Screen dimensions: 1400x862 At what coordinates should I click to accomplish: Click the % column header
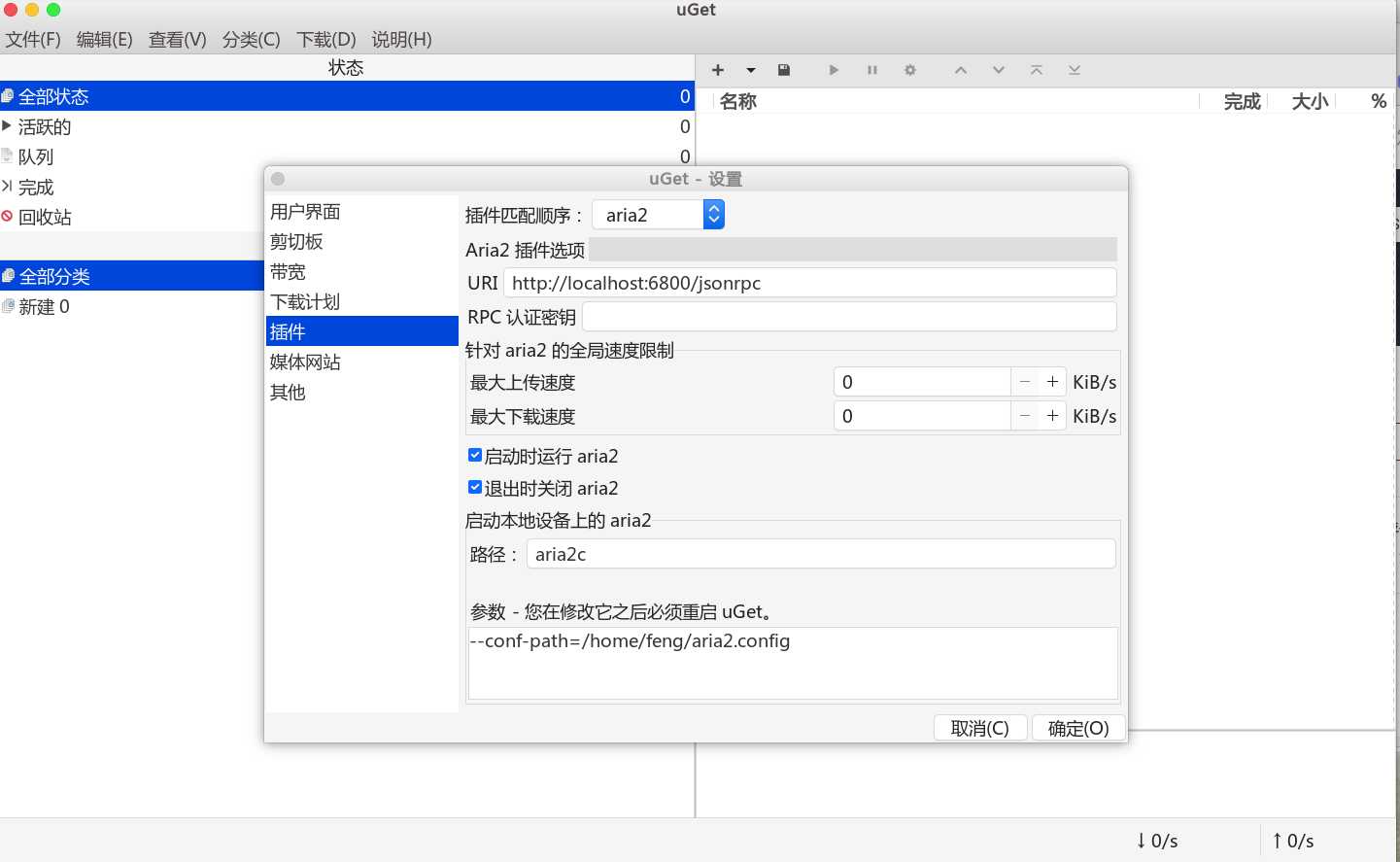click(x=1379, y=101)
